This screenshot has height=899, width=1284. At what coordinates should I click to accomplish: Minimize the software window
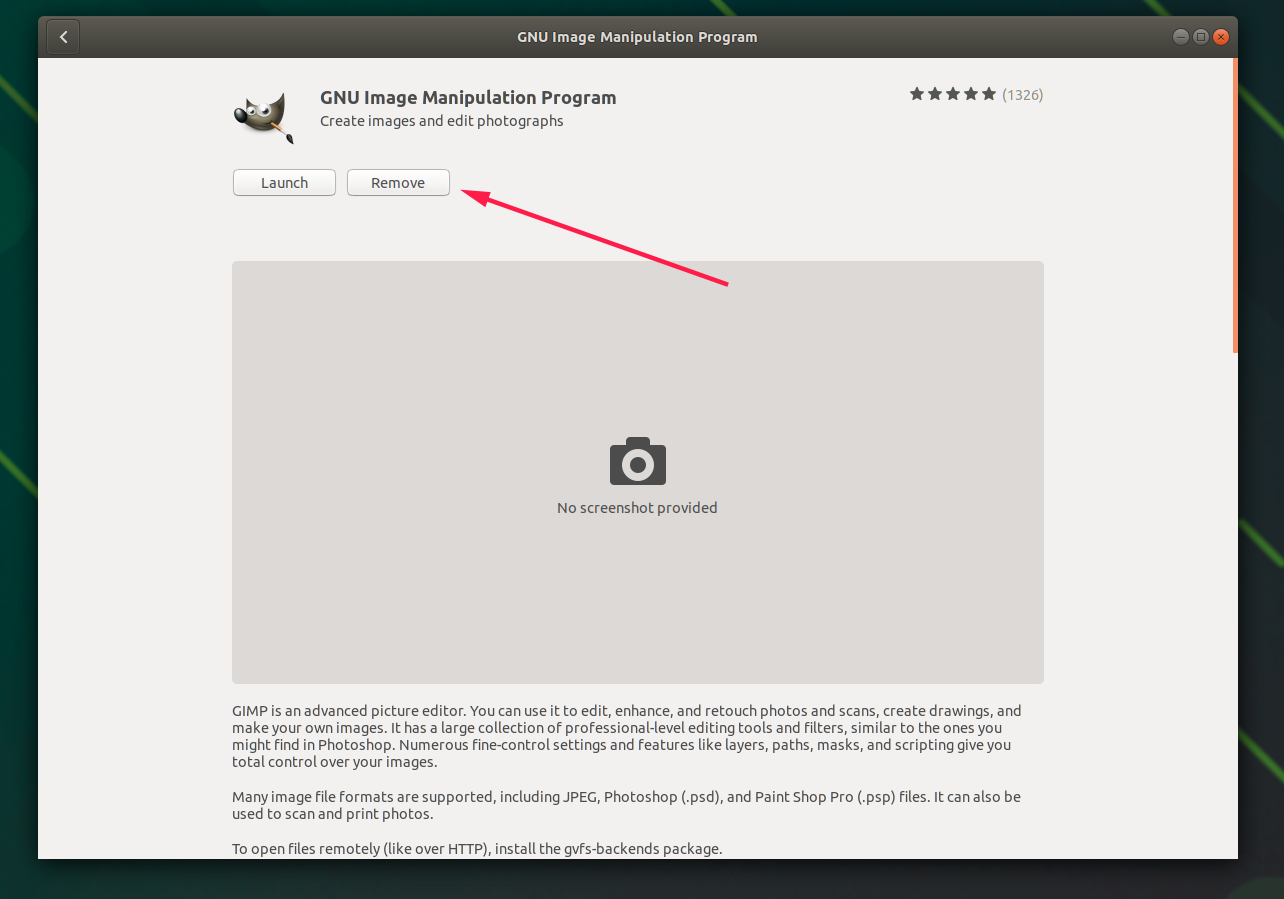click(x=1181, y=37)
